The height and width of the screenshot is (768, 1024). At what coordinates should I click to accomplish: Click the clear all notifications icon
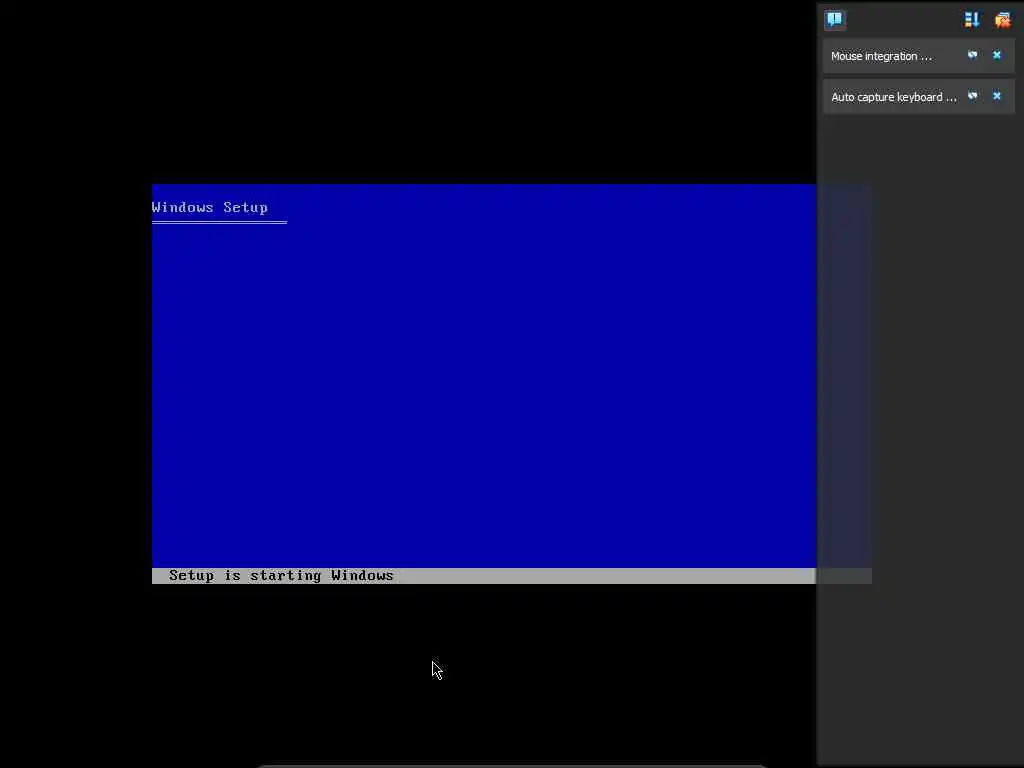[x=1002, y=20]
